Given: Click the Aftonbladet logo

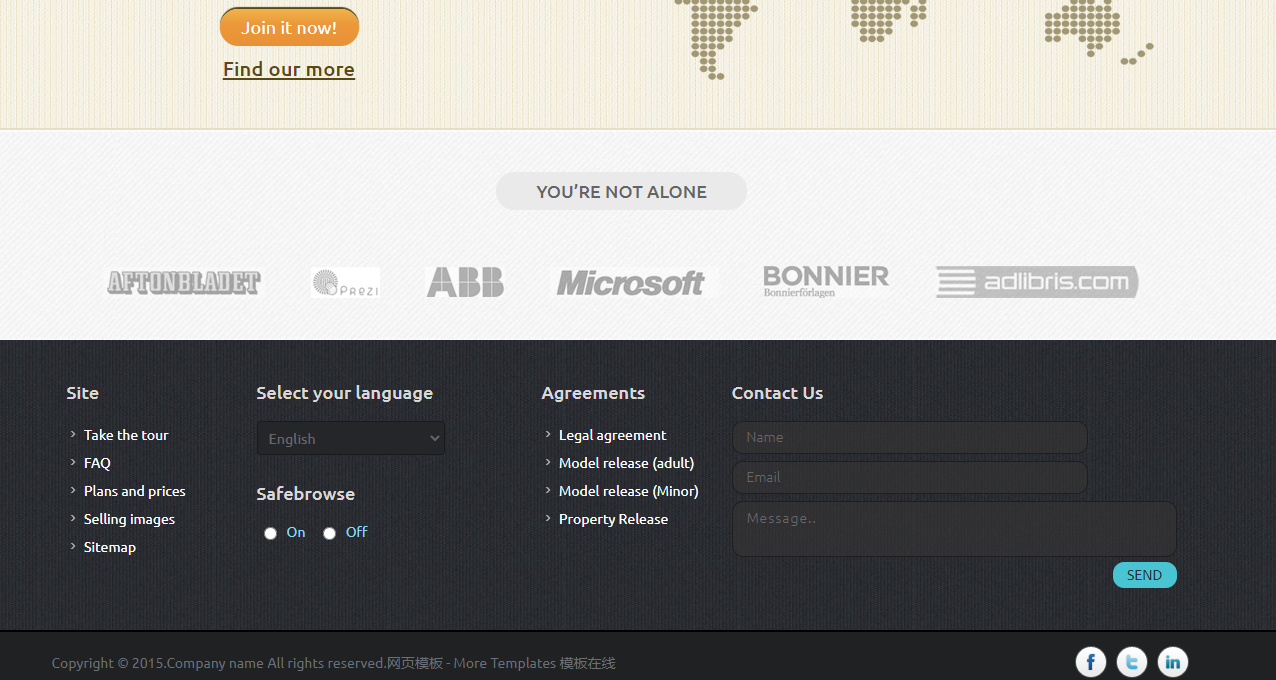Looking at the screenshot, I should click(x=184, y=283).
